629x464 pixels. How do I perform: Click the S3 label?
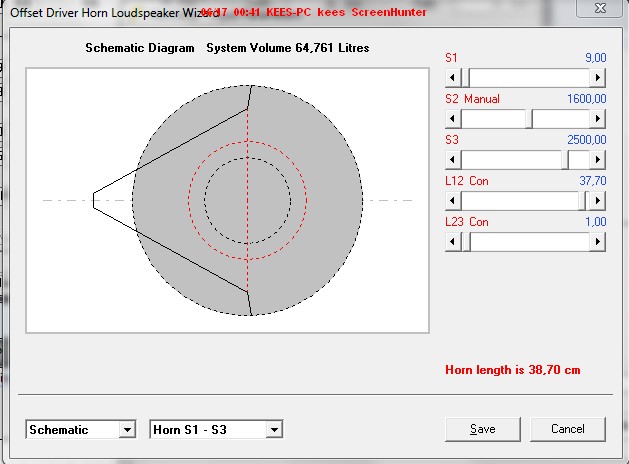[x=452, y=140]
